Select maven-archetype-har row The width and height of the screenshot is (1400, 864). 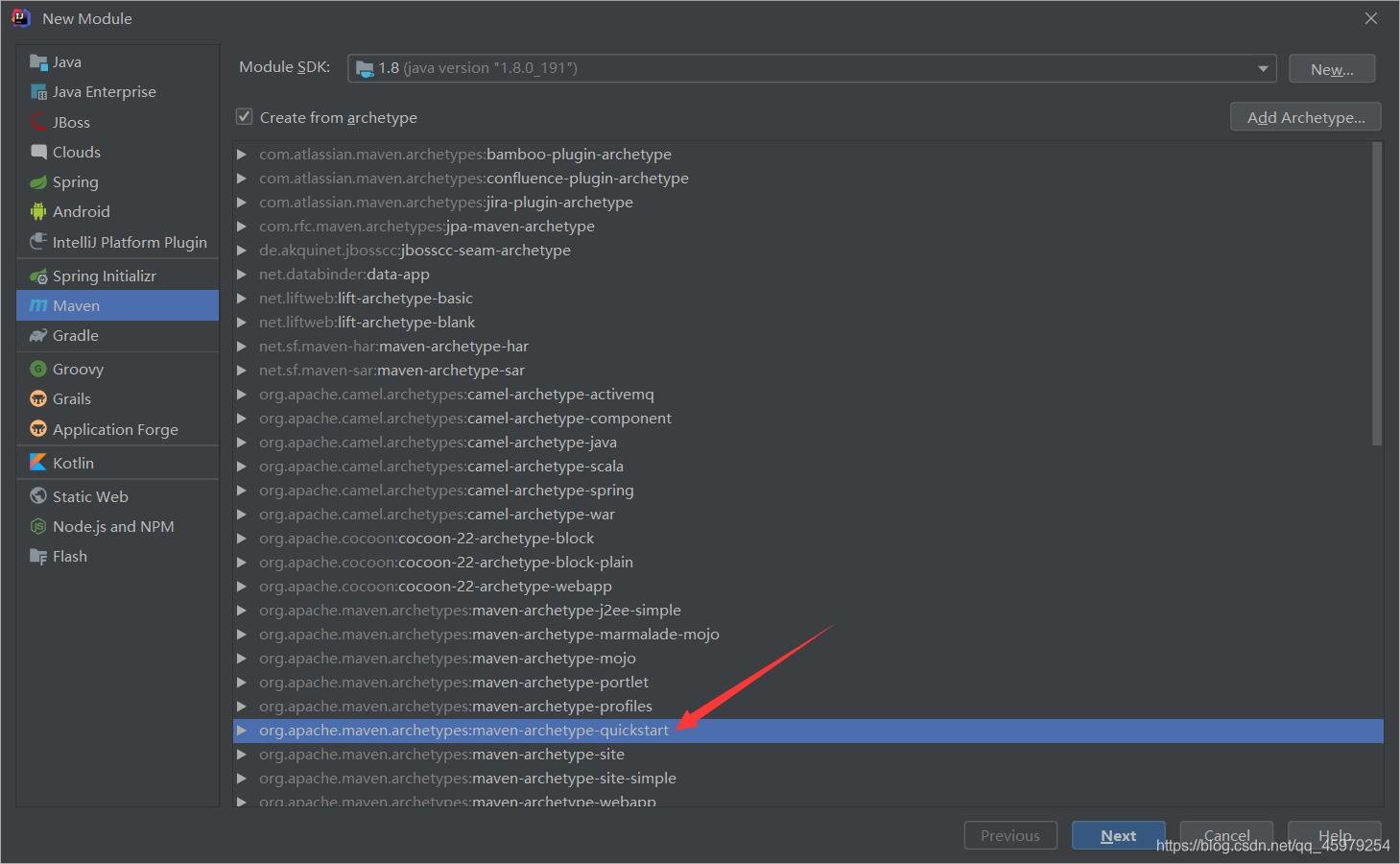[x=808, y=347]
